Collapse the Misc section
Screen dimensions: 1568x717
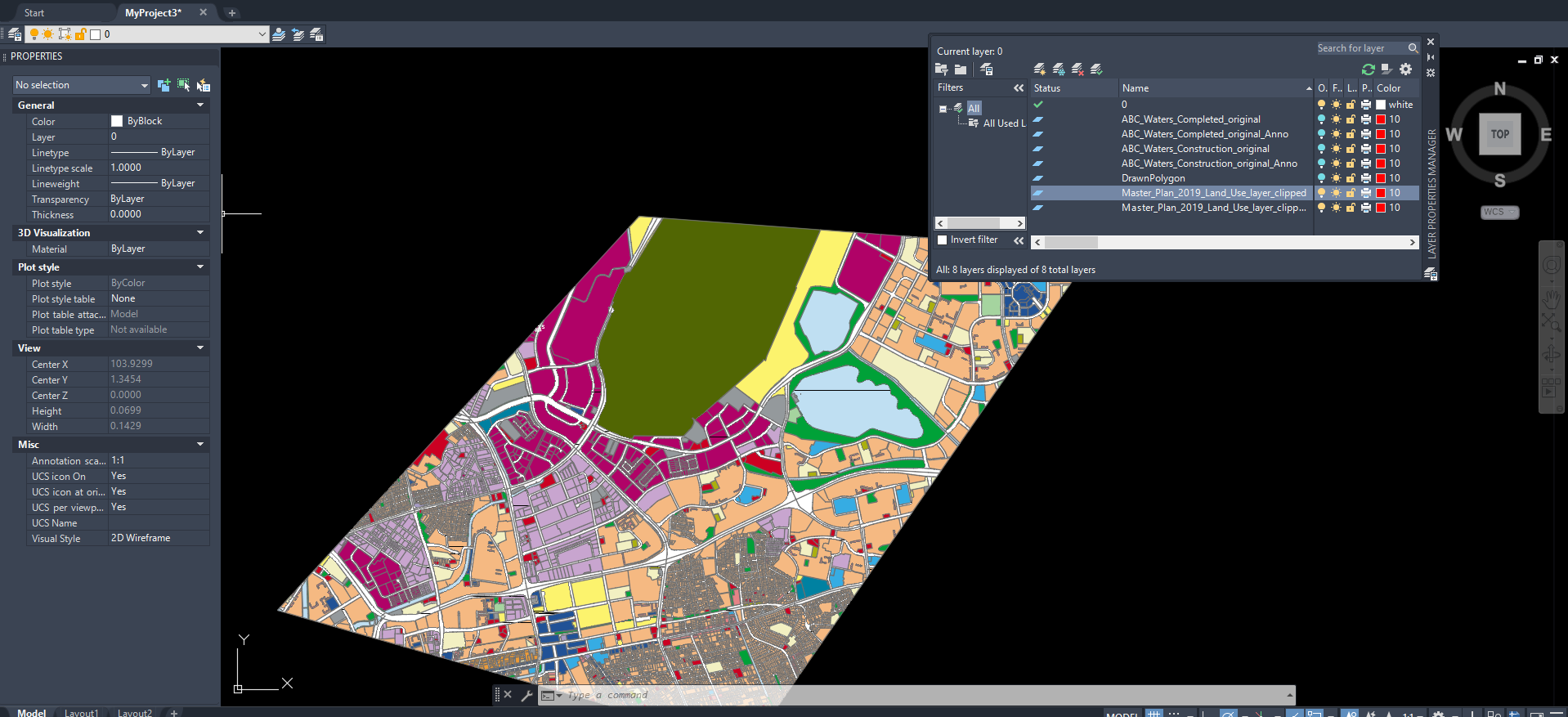(x=200, y=445)
